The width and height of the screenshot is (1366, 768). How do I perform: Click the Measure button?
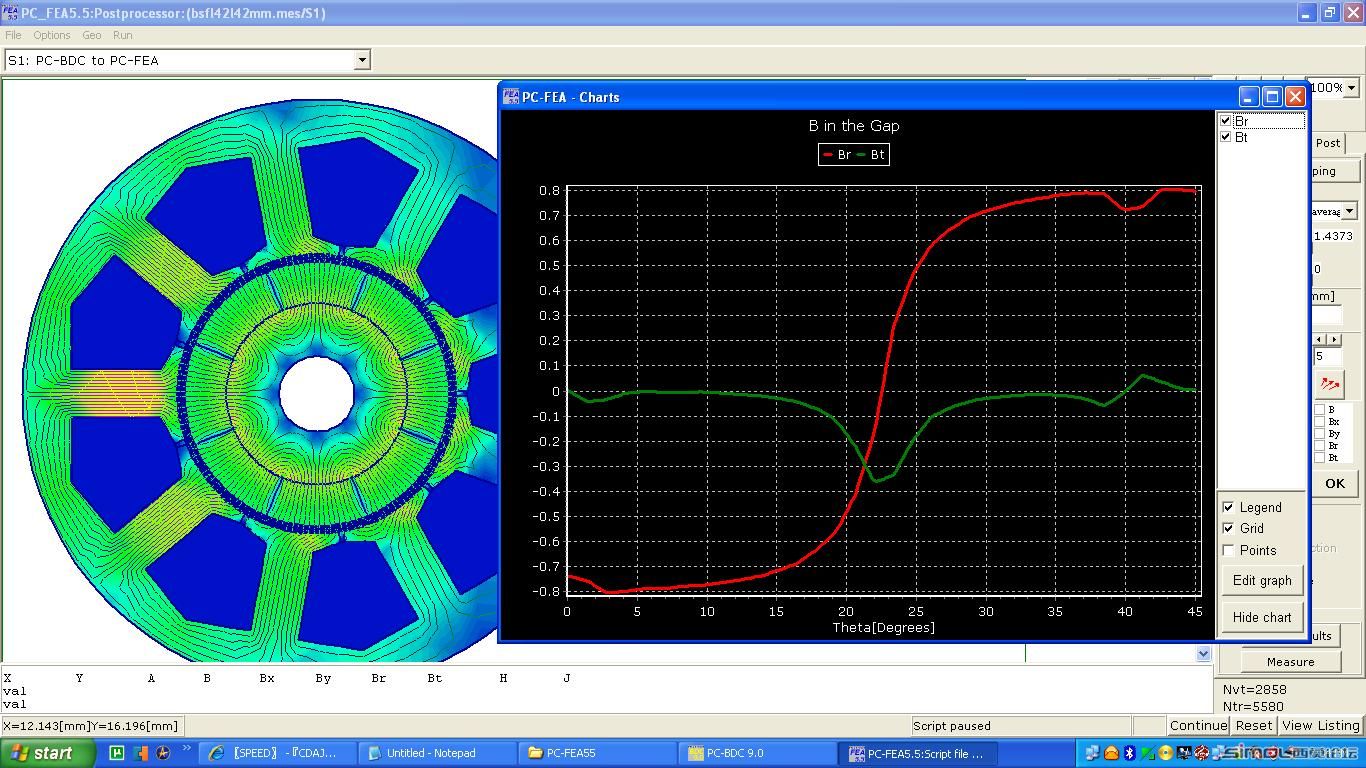[1290, 662]
